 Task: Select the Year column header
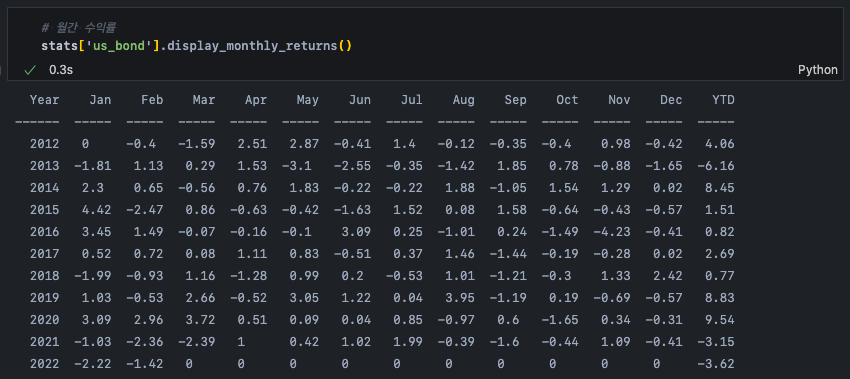click(44, 100)
